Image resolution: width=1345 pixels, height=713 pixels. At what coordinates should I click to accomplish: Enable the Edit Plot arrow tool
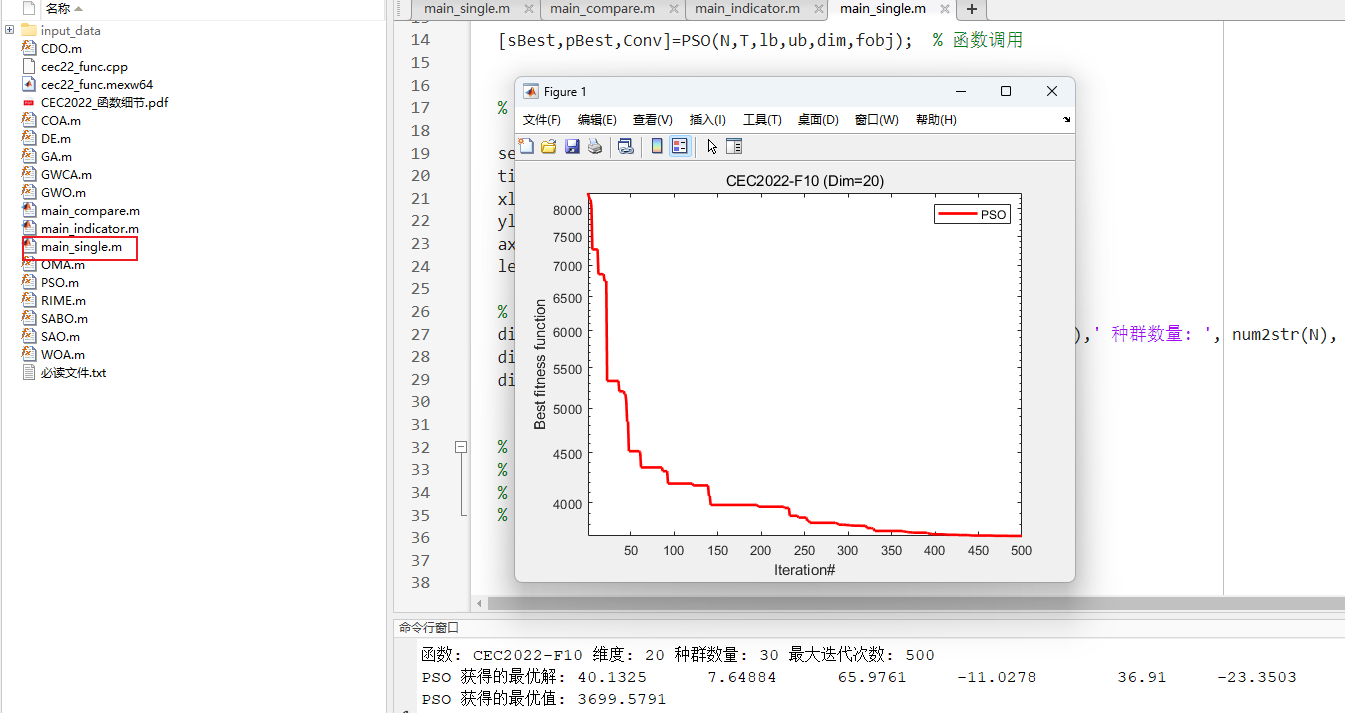point(712,146)
